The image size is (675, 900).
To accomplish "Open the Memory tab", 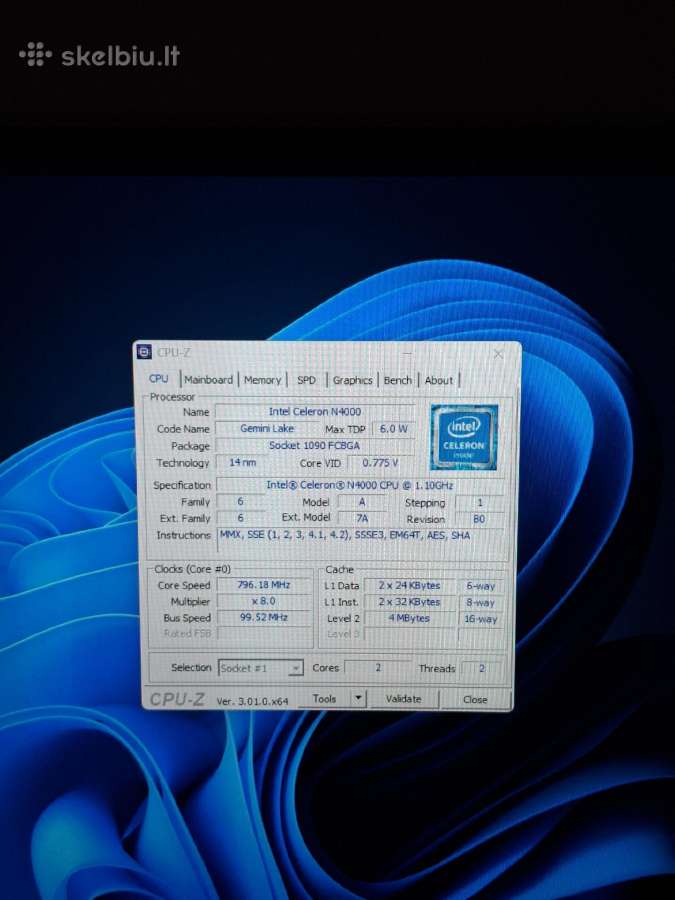I will 262,380.
